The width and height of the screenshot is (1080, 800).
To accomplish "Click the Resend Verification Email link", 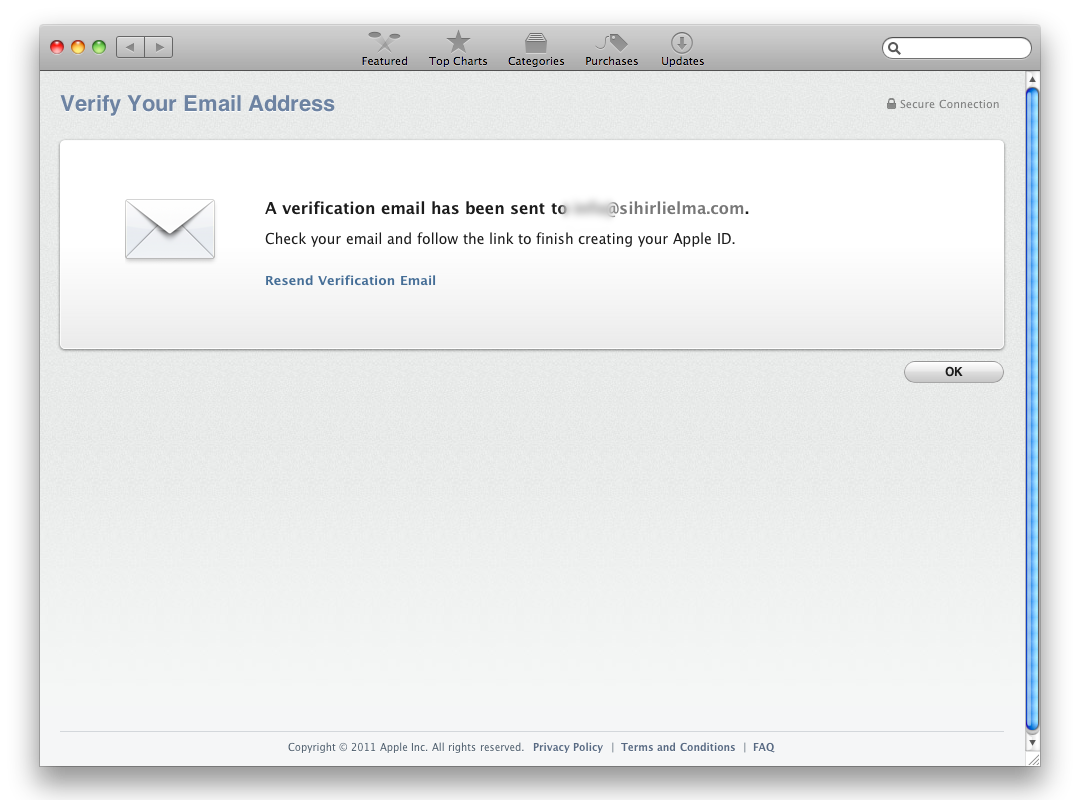I will tap(350, 280).
